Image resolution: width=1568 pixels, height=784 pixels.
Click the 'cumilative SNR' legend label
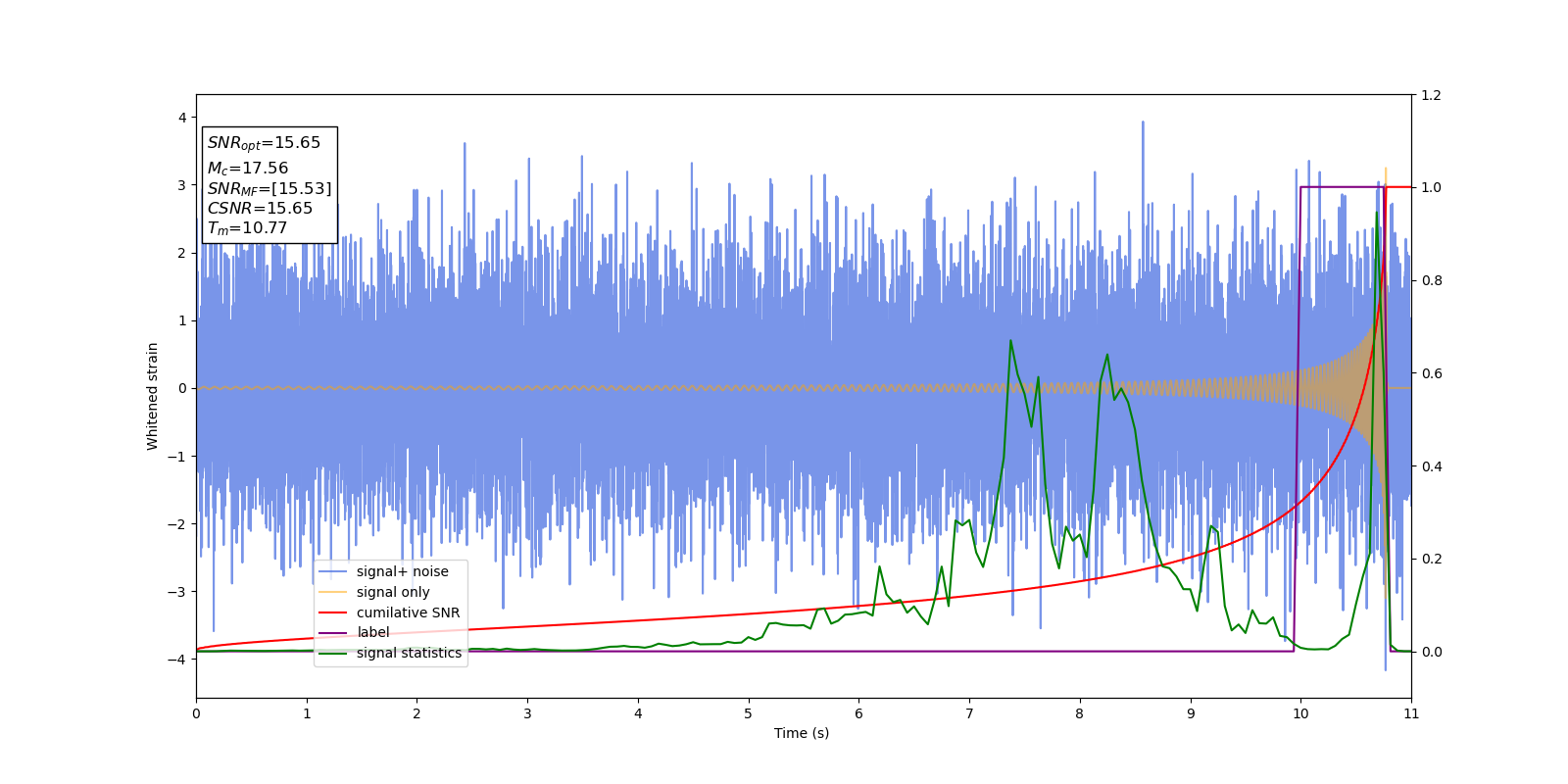pyautogui.click(x=408, y=612)
